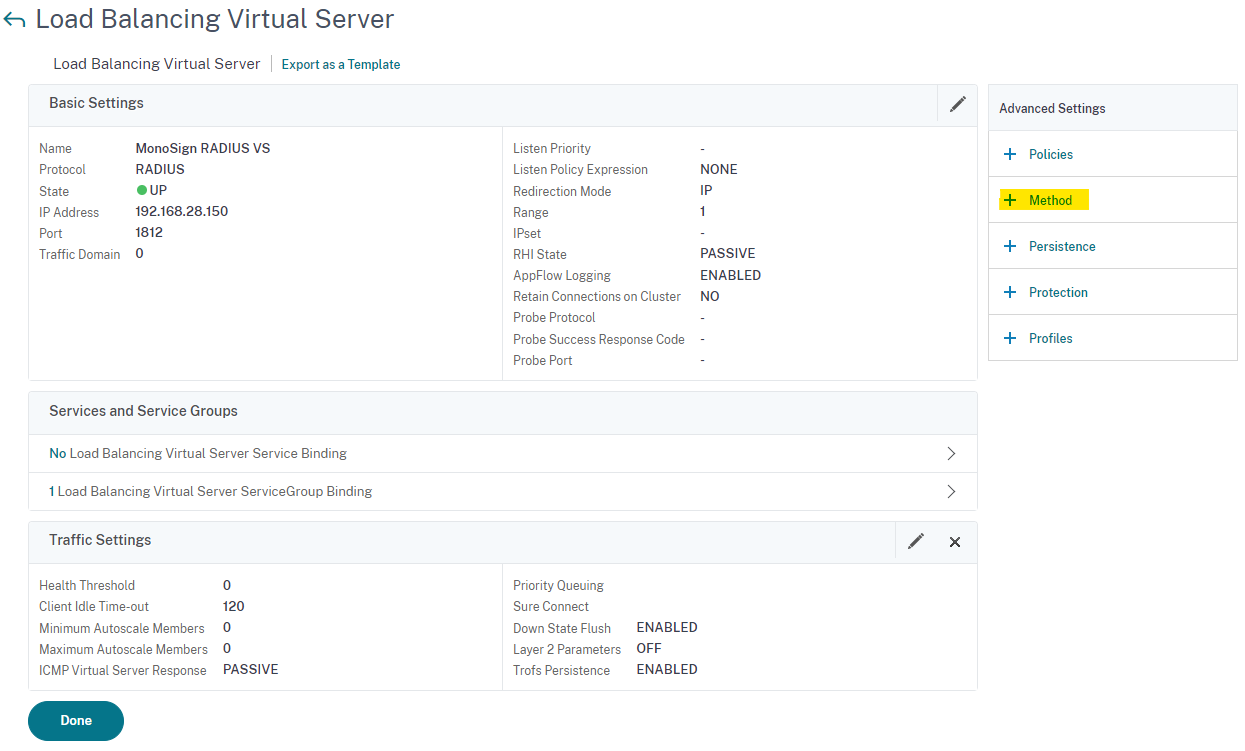Select the name MonoSign RADIUS VS
This screenshot has height=751, width=1245.
tap(203, 148)
